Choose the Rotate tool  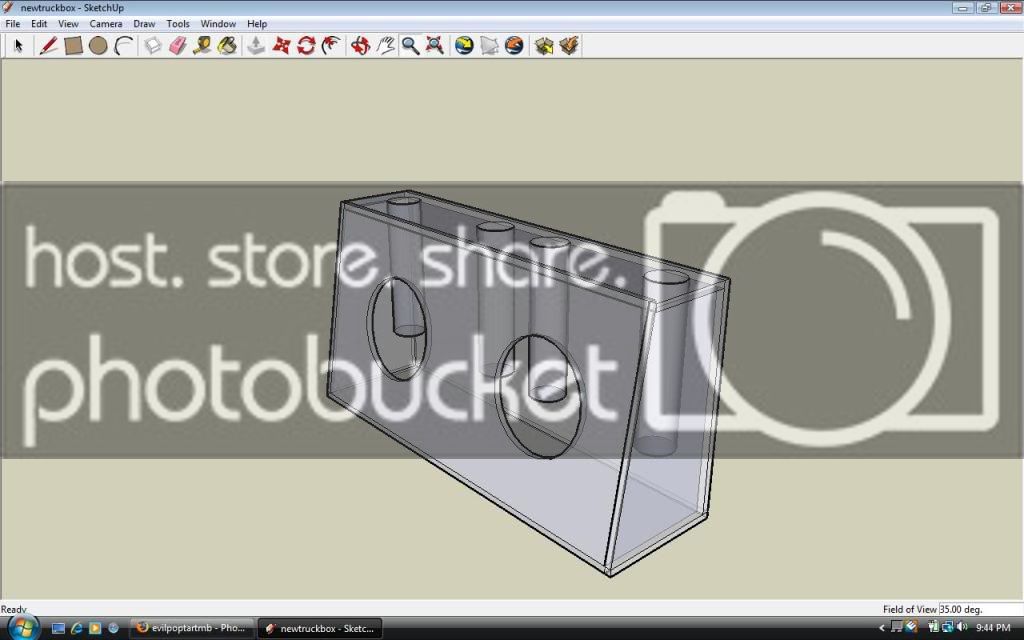tap(306, 46)
